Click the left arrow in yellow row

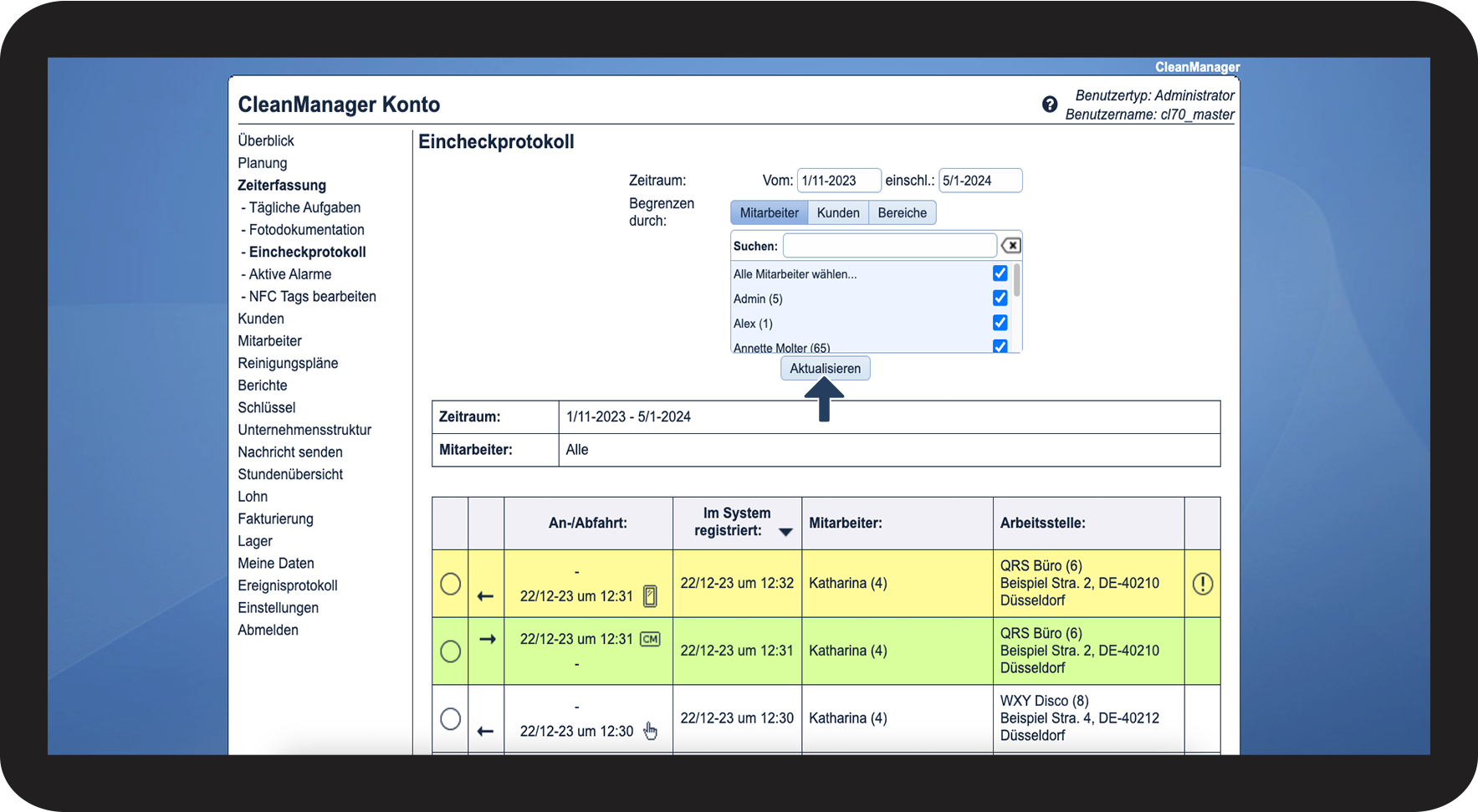point(485,596)
